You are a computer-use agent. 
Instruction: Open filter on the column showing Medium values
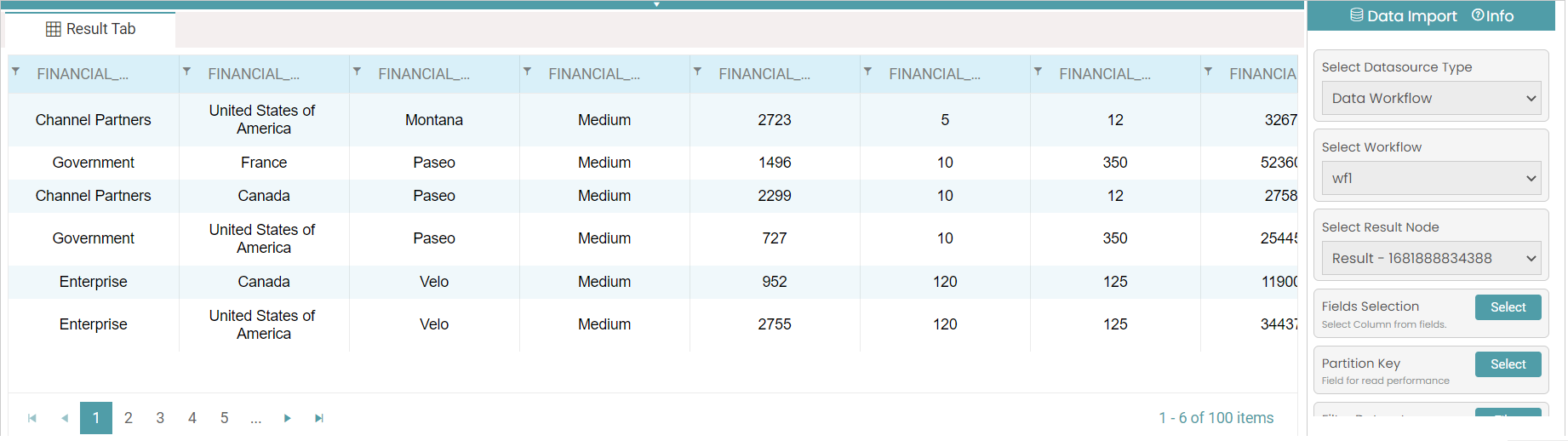527,72
